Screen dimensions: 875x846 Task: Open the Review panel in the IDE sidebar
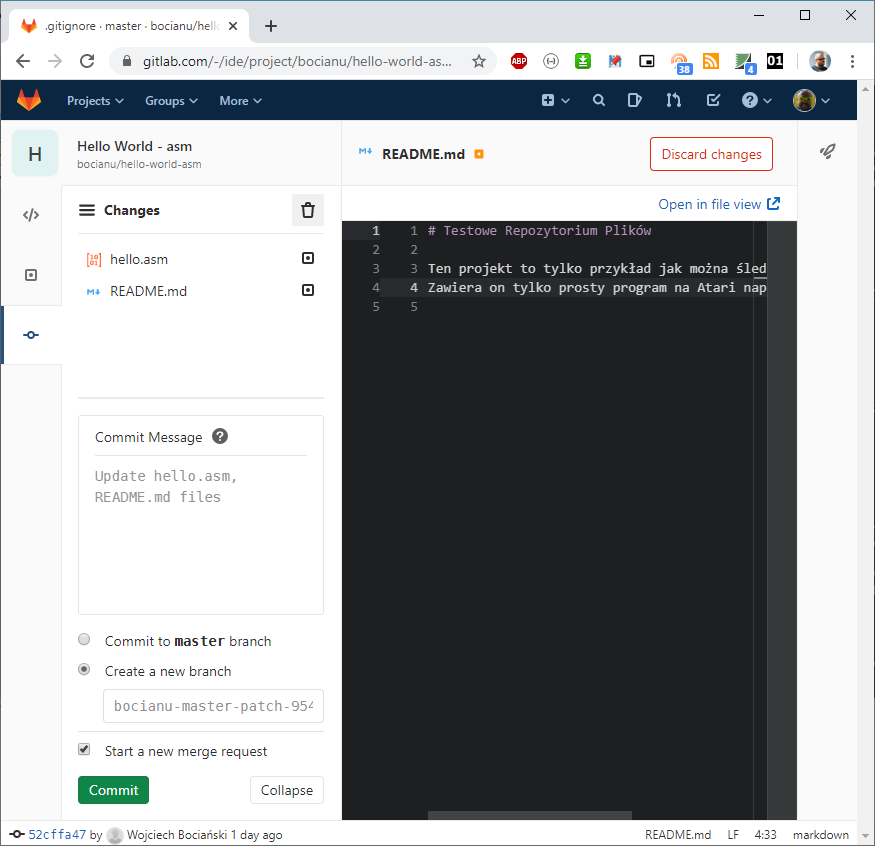coord(31,275)
